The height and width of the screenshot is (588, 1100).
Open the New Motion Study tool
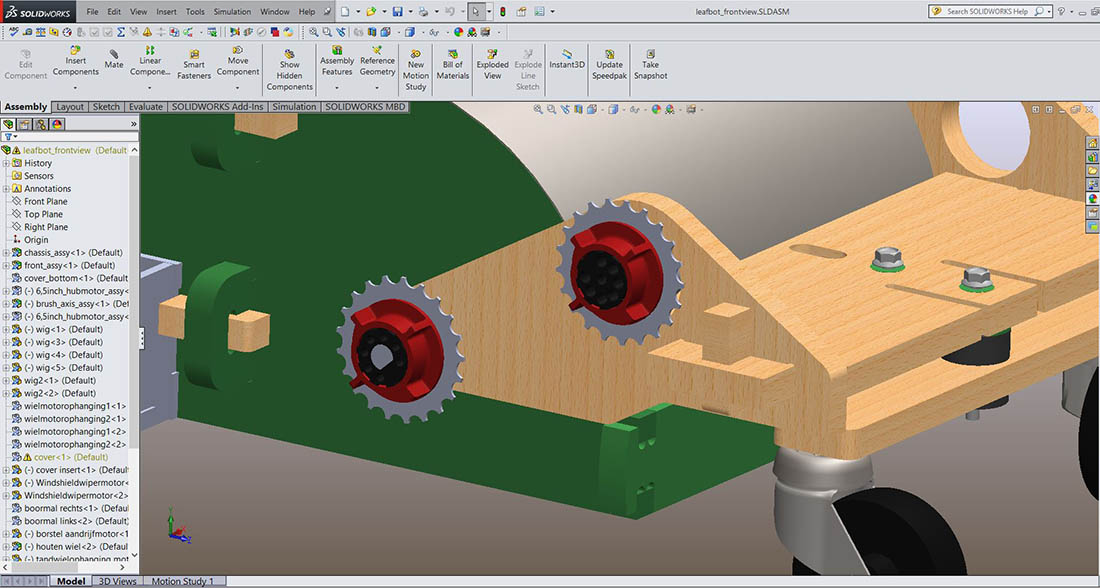[415, 70]
